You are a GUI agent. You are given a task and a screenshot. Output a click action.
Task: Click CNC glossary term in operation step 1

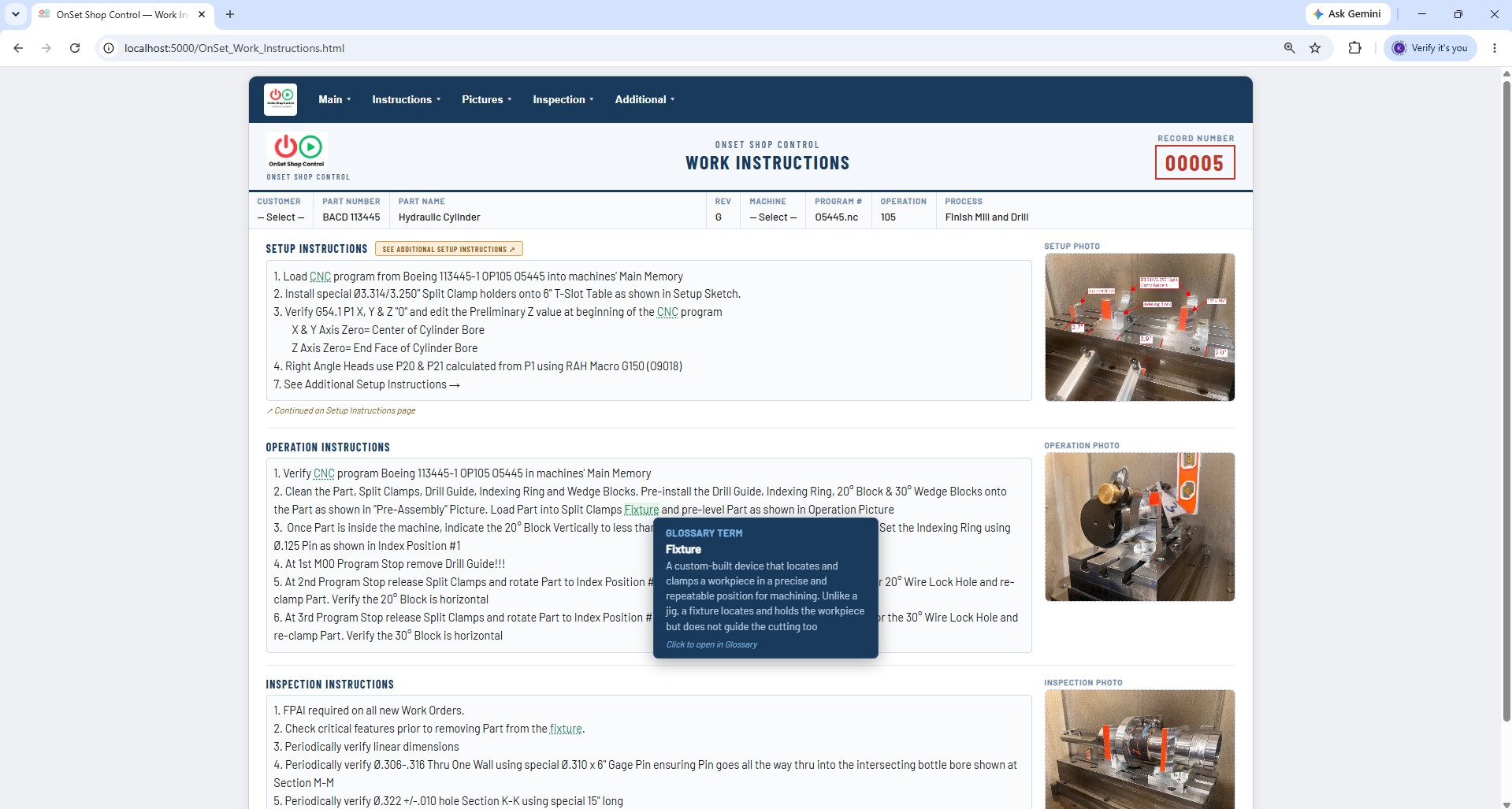click(x=324, y=473)
